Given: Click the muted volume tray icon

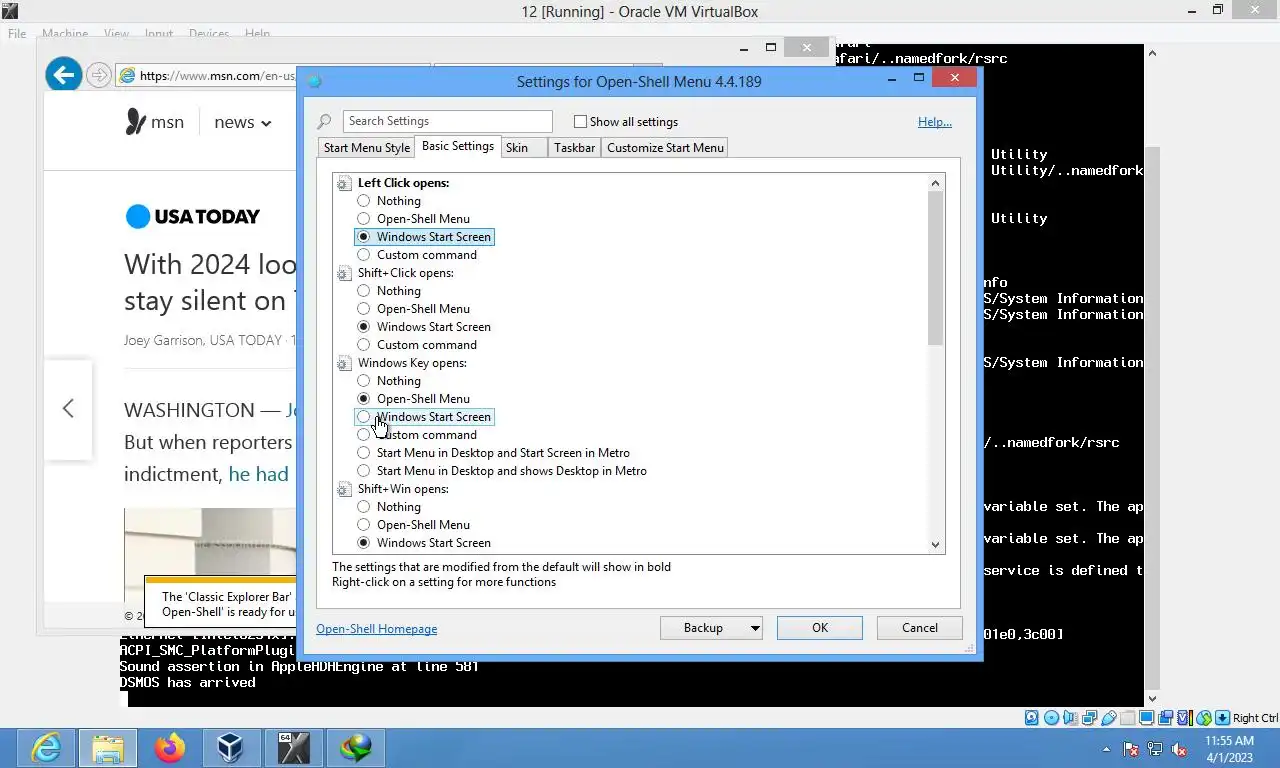Looking at the screenshot, I should point(1179,749).
